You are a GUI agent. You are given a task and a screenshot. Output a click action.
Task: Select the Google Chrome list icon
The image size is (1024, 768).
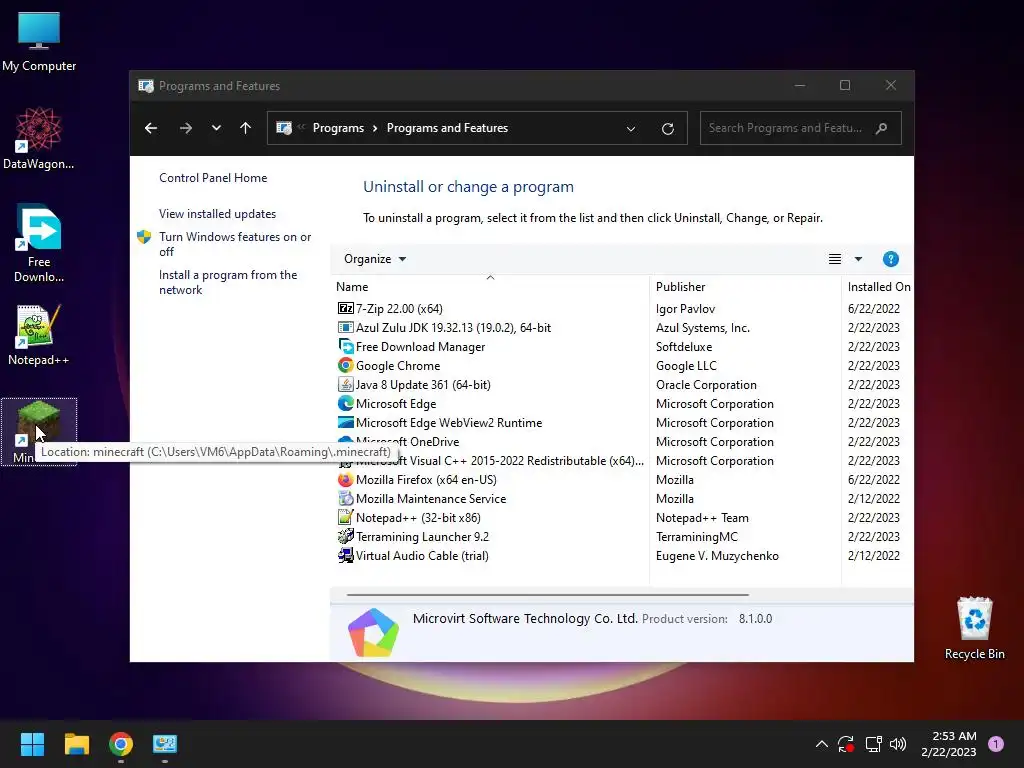point(345,365)
